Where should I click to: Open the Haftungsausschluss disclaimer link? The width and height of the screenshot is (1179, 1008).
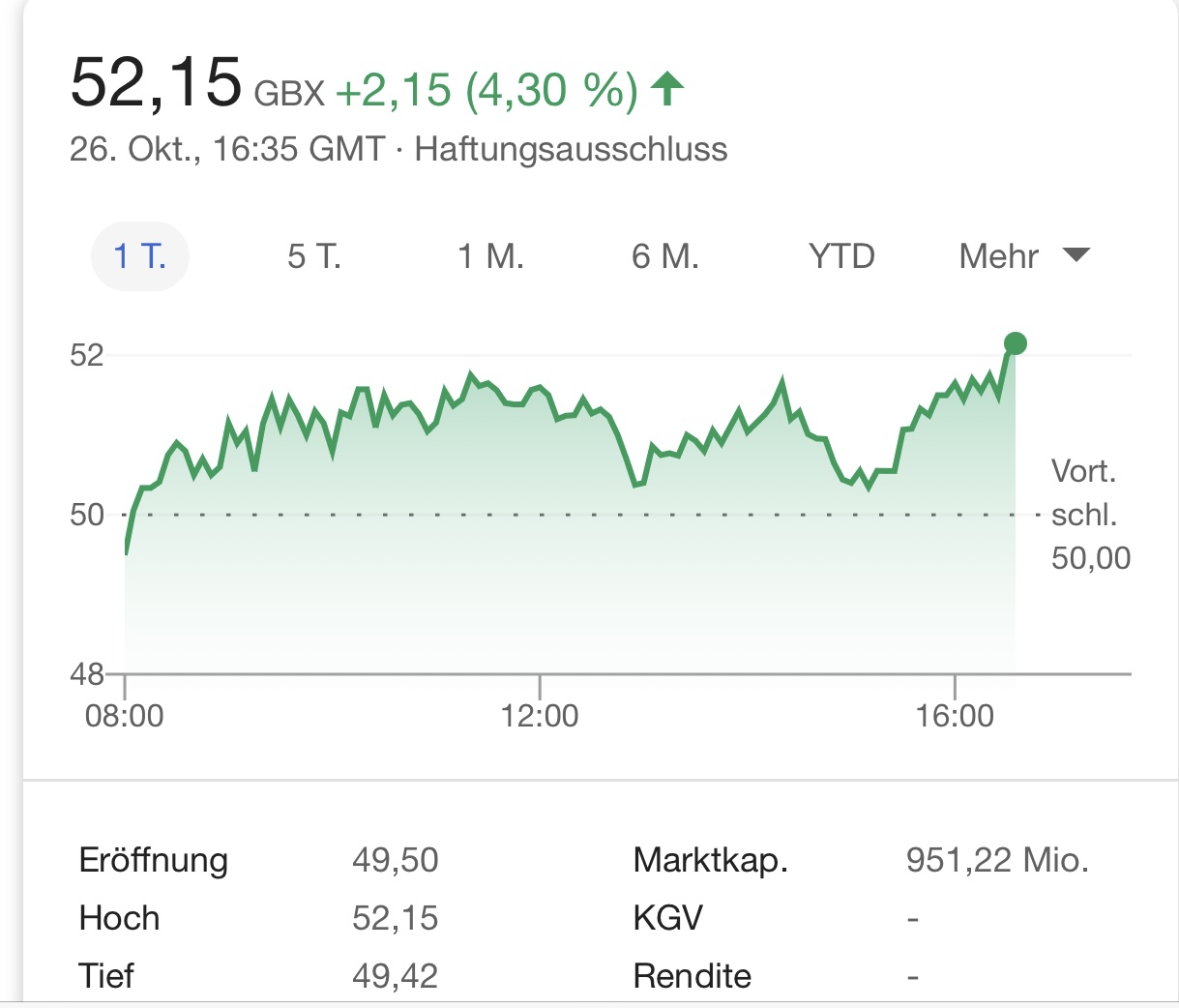571,150
